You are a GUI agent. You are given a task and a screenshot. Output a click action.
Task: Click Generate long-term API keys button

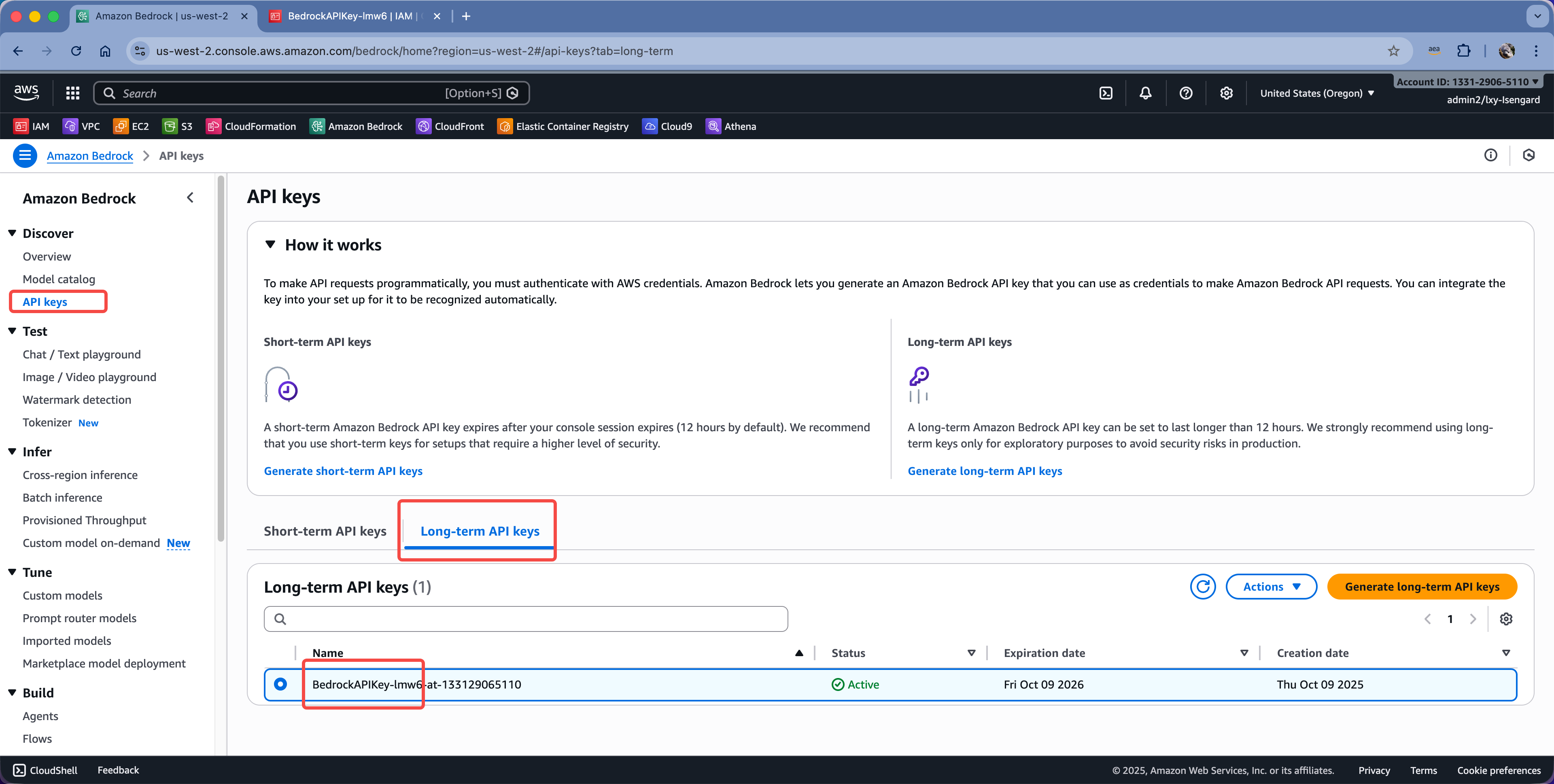[1422, 587]
